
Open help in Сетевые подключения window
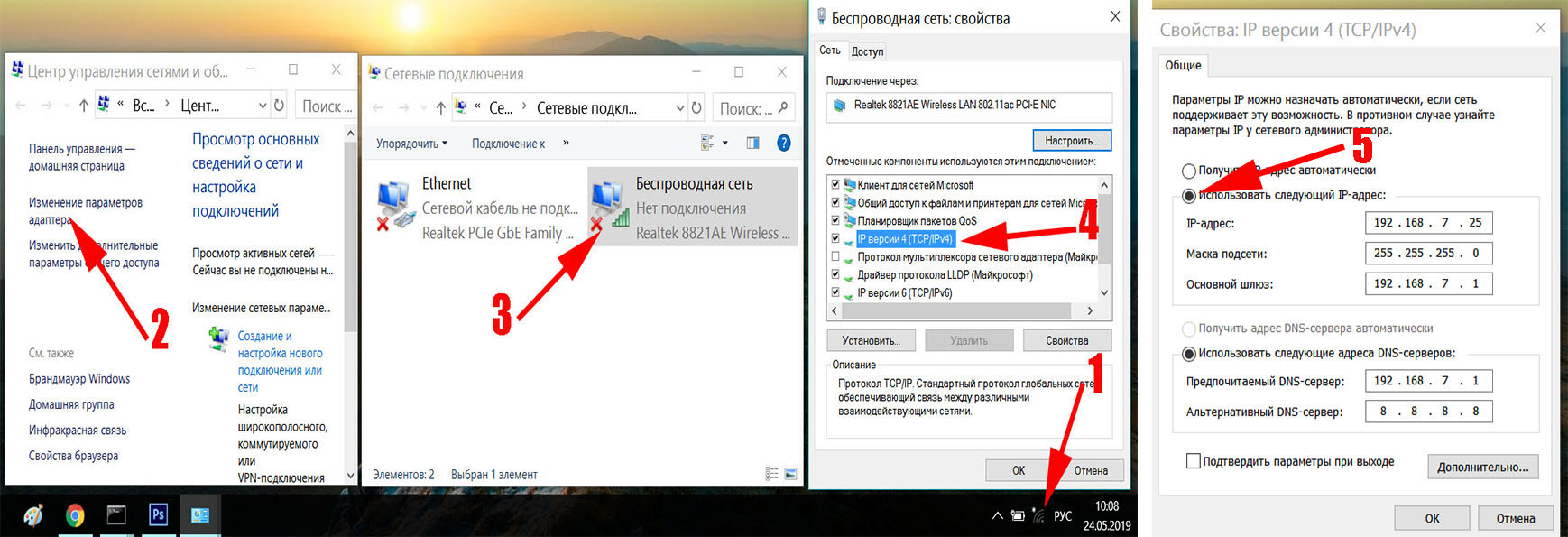(784, 143)
